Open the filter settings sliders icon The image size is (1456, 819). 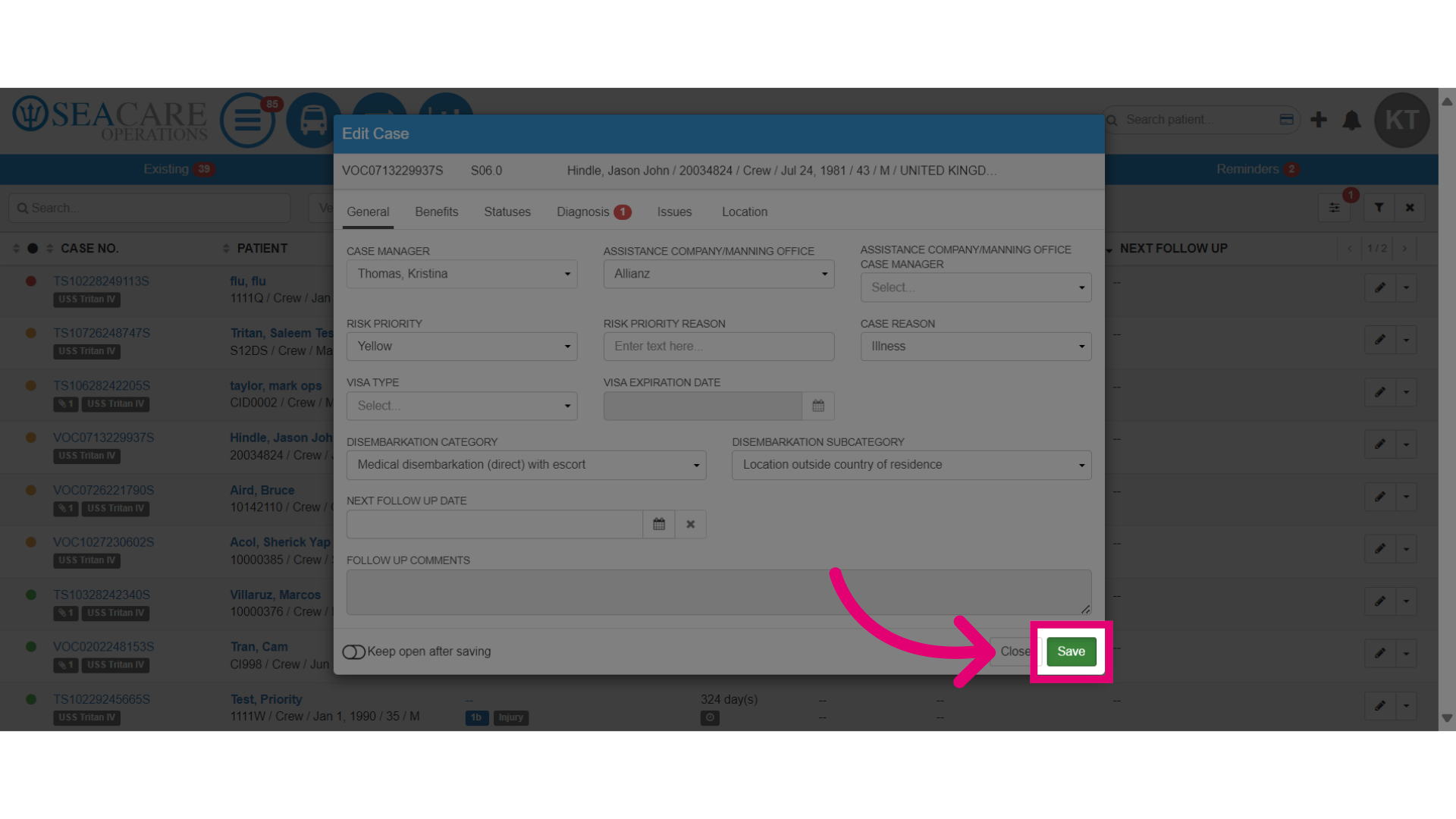1335,208
